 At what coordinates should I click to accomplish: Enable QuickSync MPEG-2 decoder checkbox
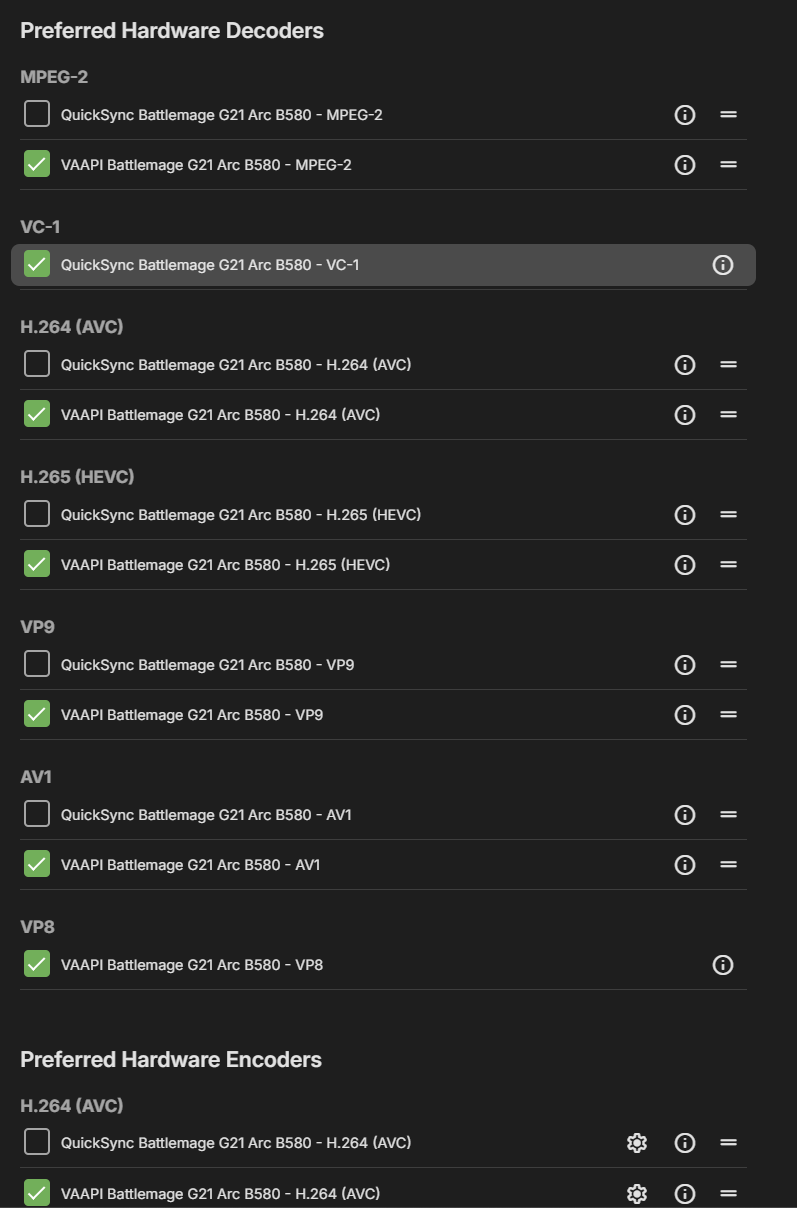point(37,115)
